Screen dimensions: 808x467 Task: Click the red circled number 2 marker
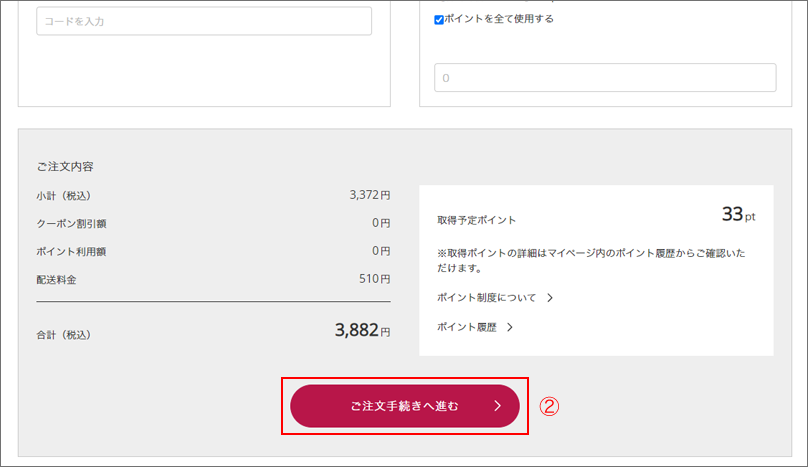549,407
